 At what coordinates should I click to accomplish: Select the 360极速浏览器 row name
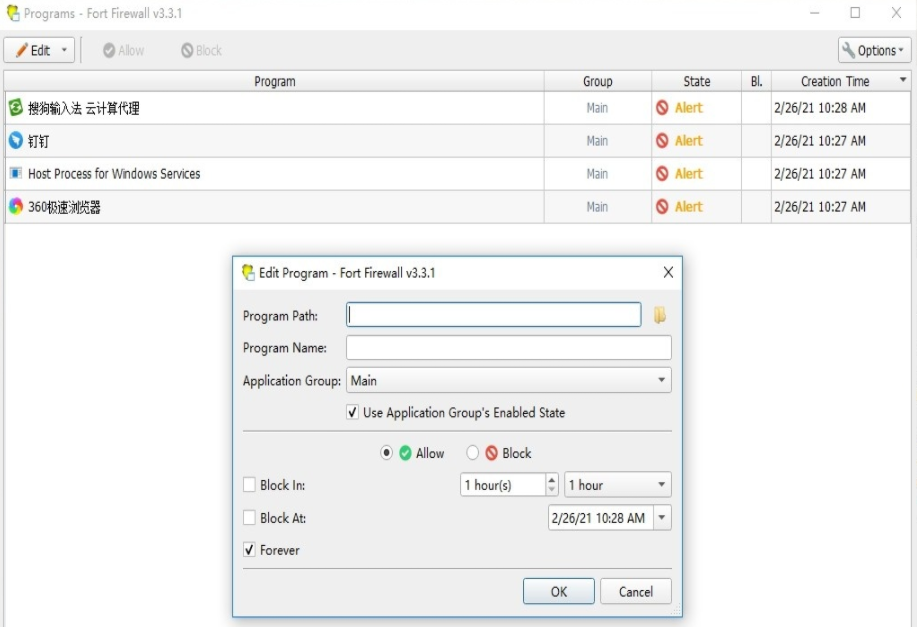click(x=64, y=207)
